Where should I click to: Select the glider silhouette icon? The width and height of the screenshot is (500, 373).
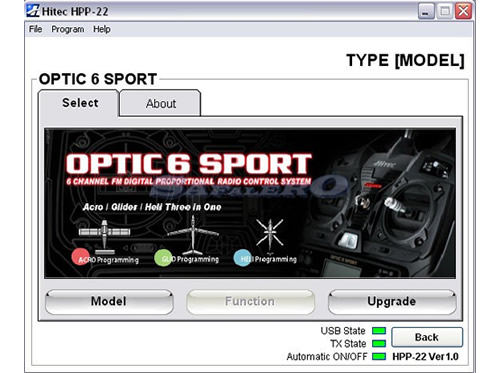click(x=193, y=235)
